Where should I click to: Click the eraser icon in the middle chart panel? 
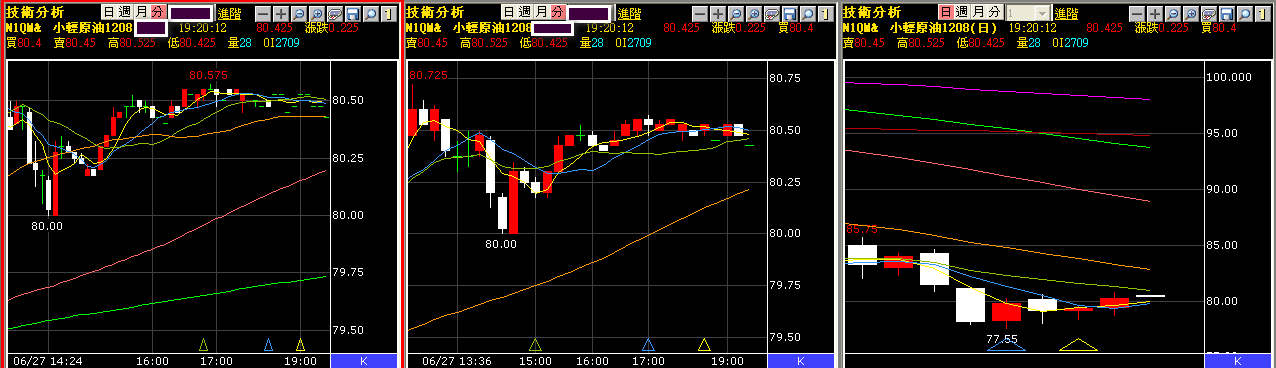[771, 13]
